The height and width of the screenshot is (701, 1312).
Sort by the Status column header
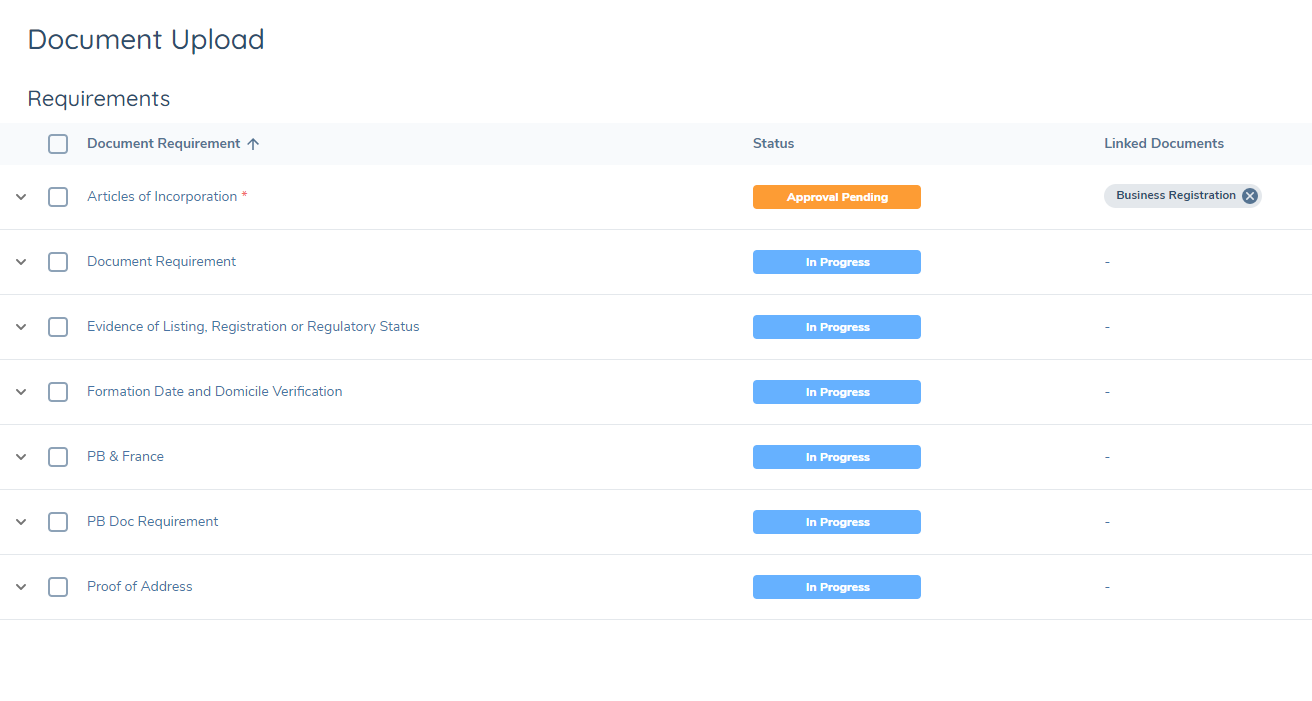click(x=773, y=144)
